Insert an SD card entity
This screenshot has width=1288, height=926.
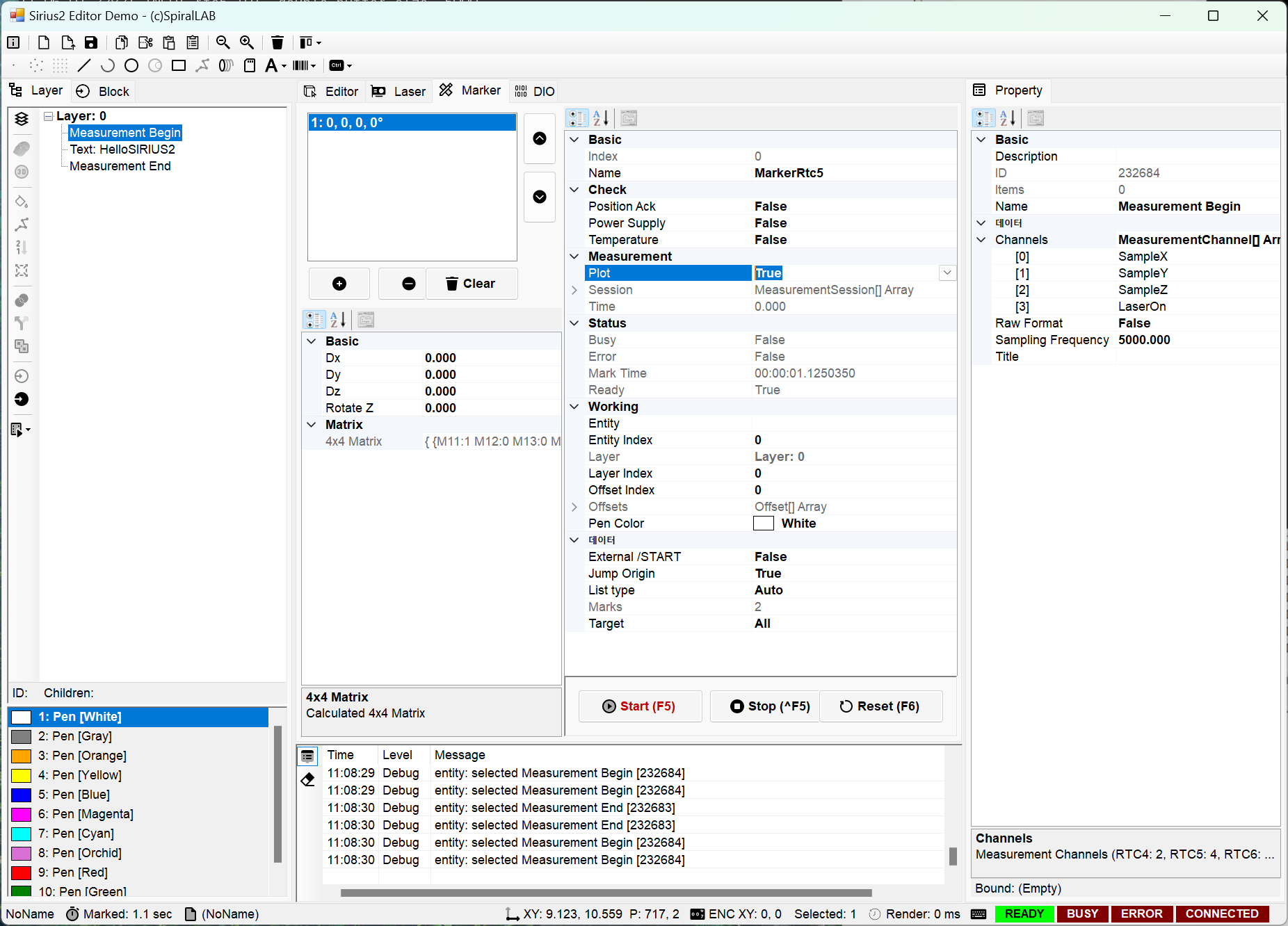point(250,65)
